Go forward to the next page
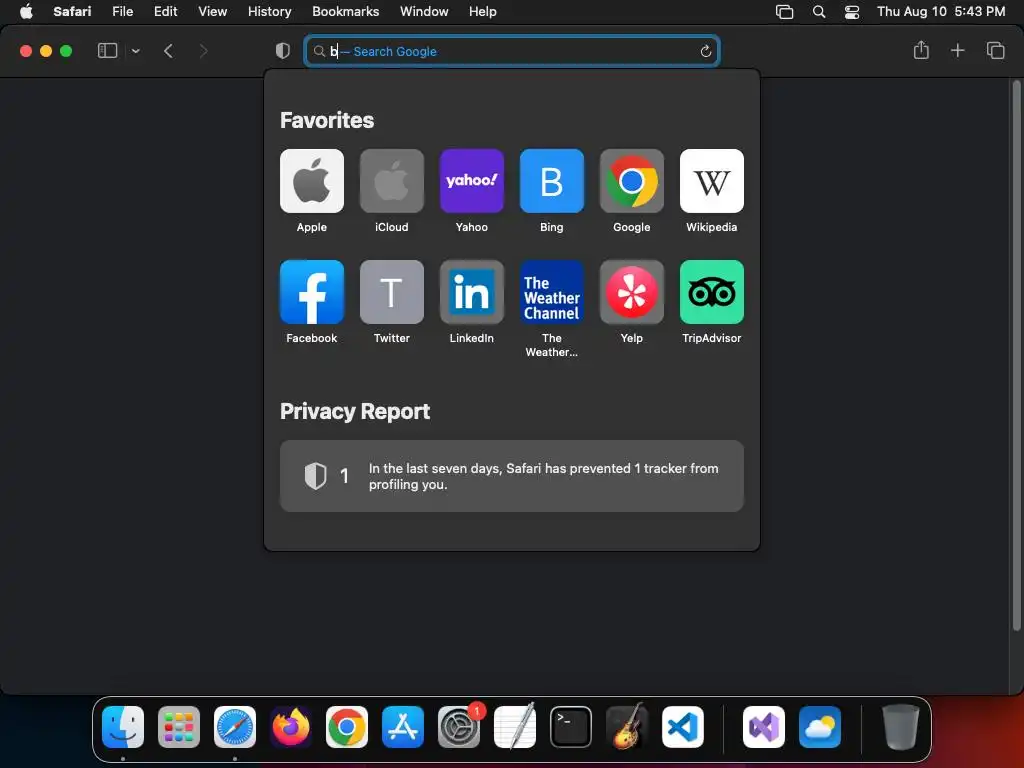Image resolution: width=1024 pixels, height=768 pixels. click(203, 51)
